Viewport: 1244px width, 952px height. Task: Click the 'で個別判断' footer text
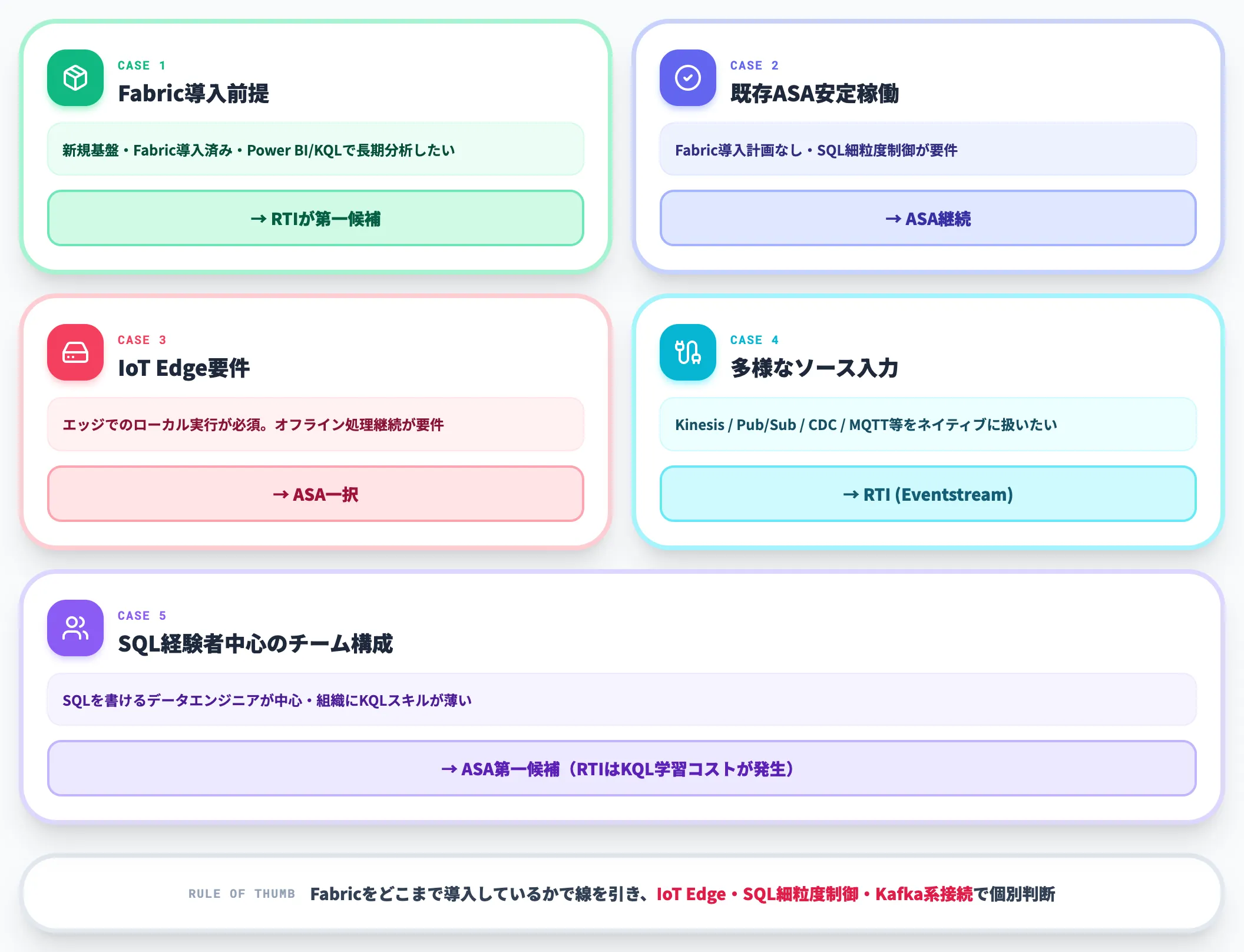(x=1014, y=894)
